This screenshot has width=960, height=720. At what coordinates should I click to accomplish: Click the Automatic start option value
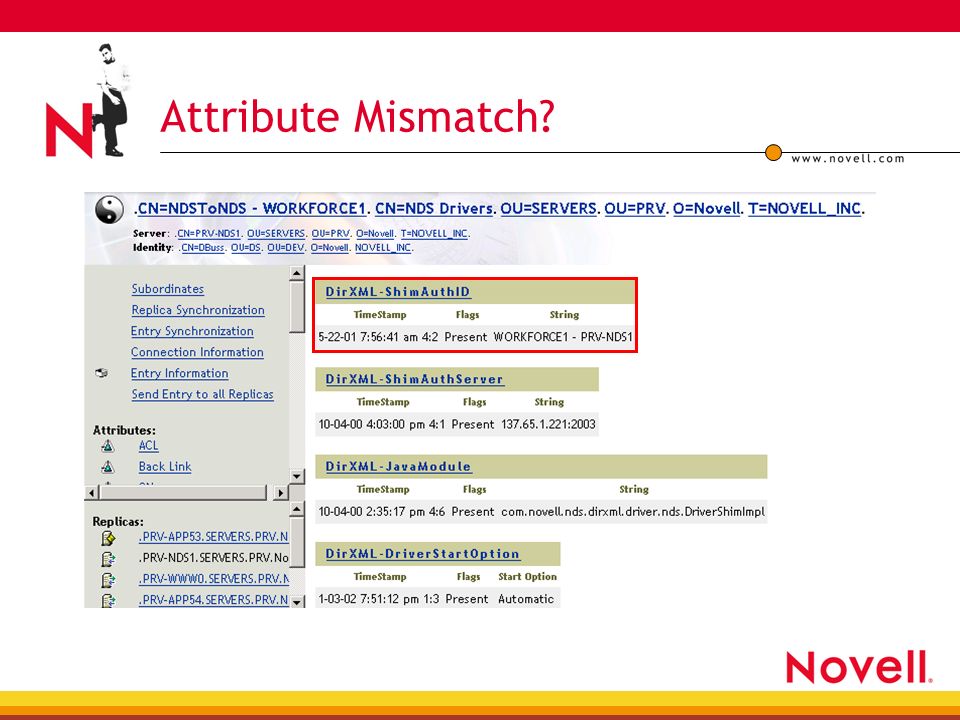coord(526,599)
